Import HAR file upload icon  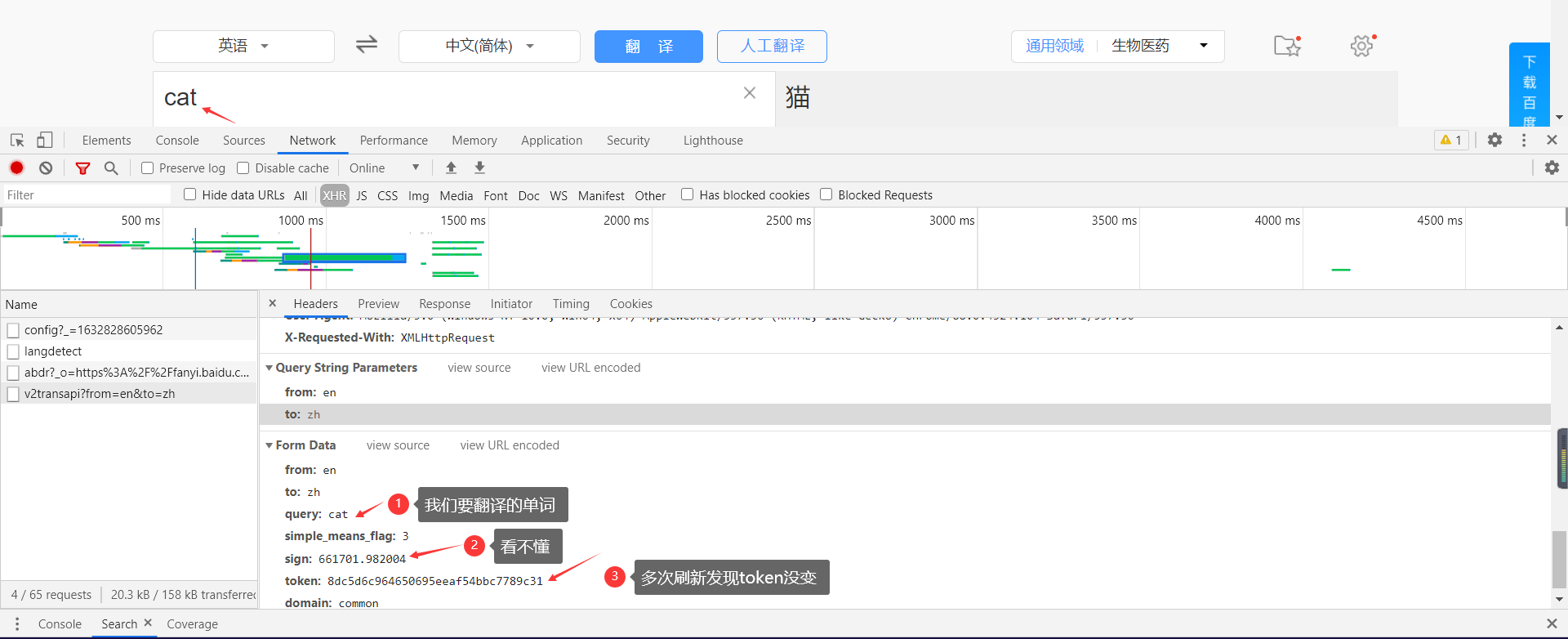click(x=451, y=168)
